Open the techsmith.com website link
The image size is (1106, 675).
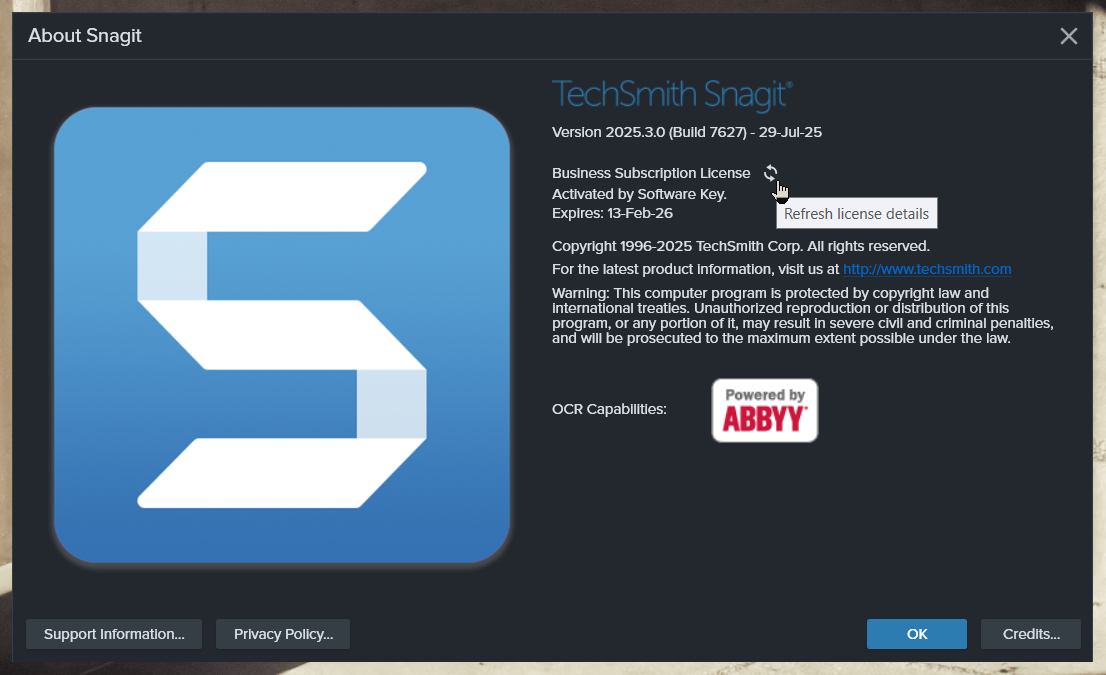[x=927, y=269]
